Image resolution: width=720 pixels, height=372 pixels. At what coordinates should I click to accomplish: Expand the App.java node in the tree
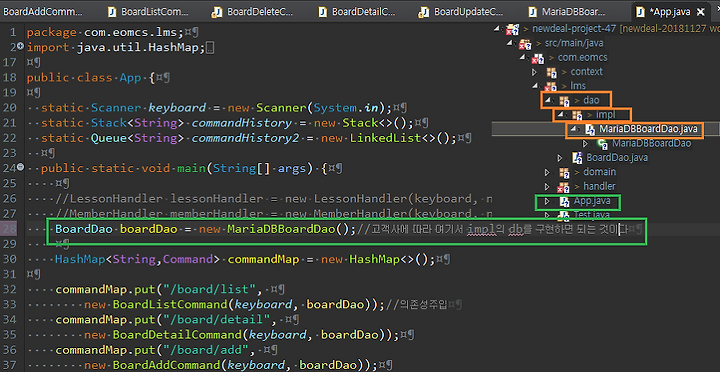point(547,201)
